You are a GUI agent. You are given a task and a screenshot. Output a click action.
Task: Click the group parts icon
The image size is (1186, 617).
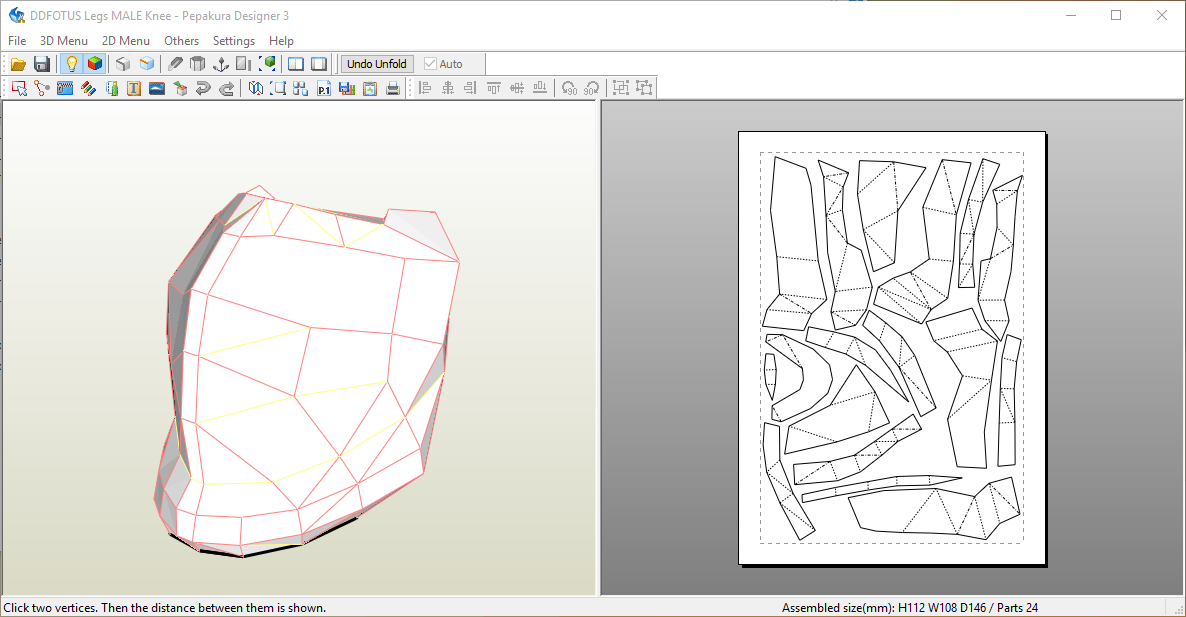pos(621,88)
